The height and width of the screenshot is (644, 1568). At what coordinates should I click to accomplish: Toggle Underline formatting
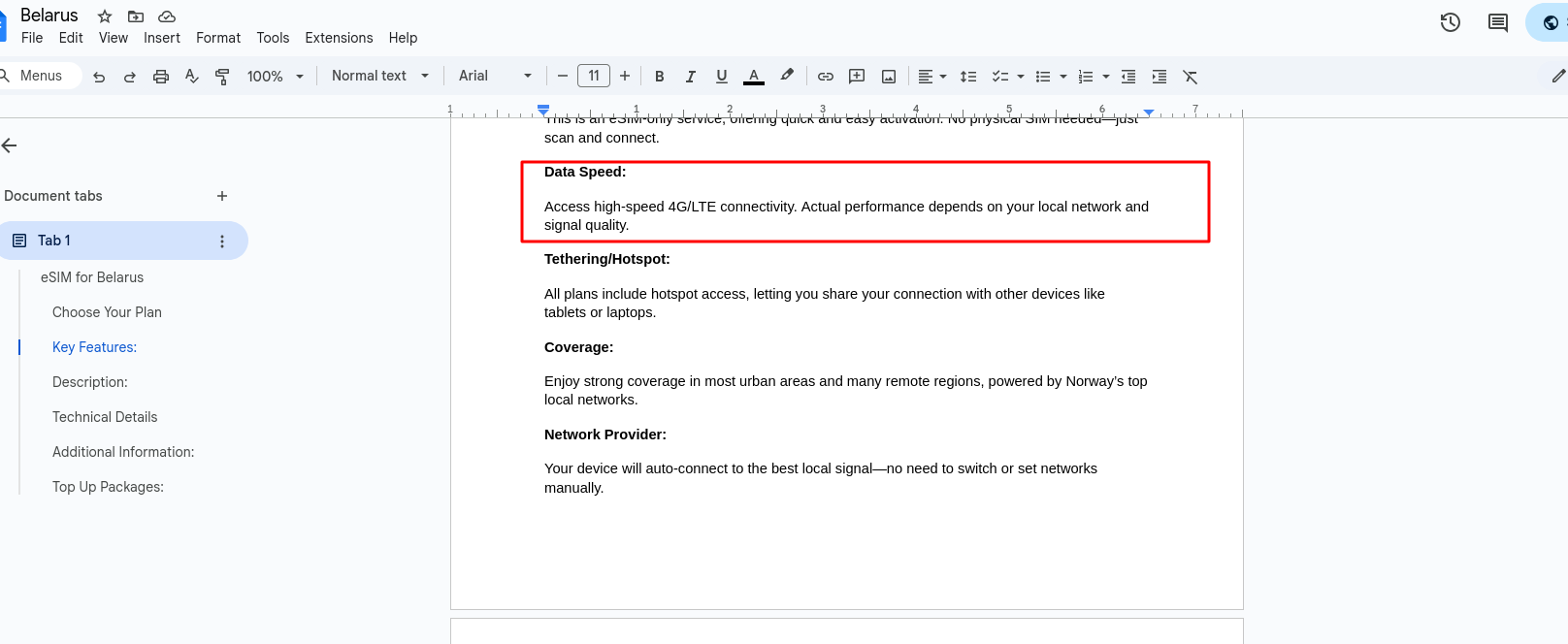(722, 77)
